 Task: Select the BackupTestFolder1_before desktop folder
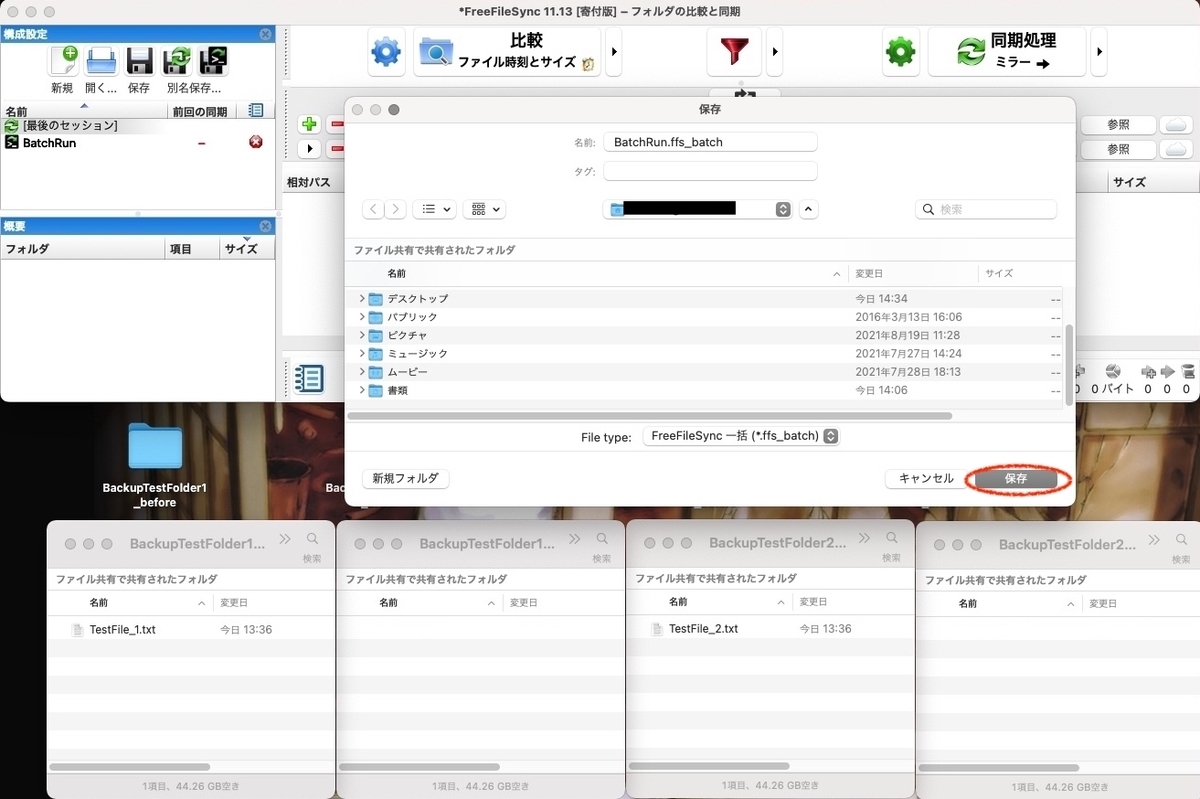pos(155,465)
